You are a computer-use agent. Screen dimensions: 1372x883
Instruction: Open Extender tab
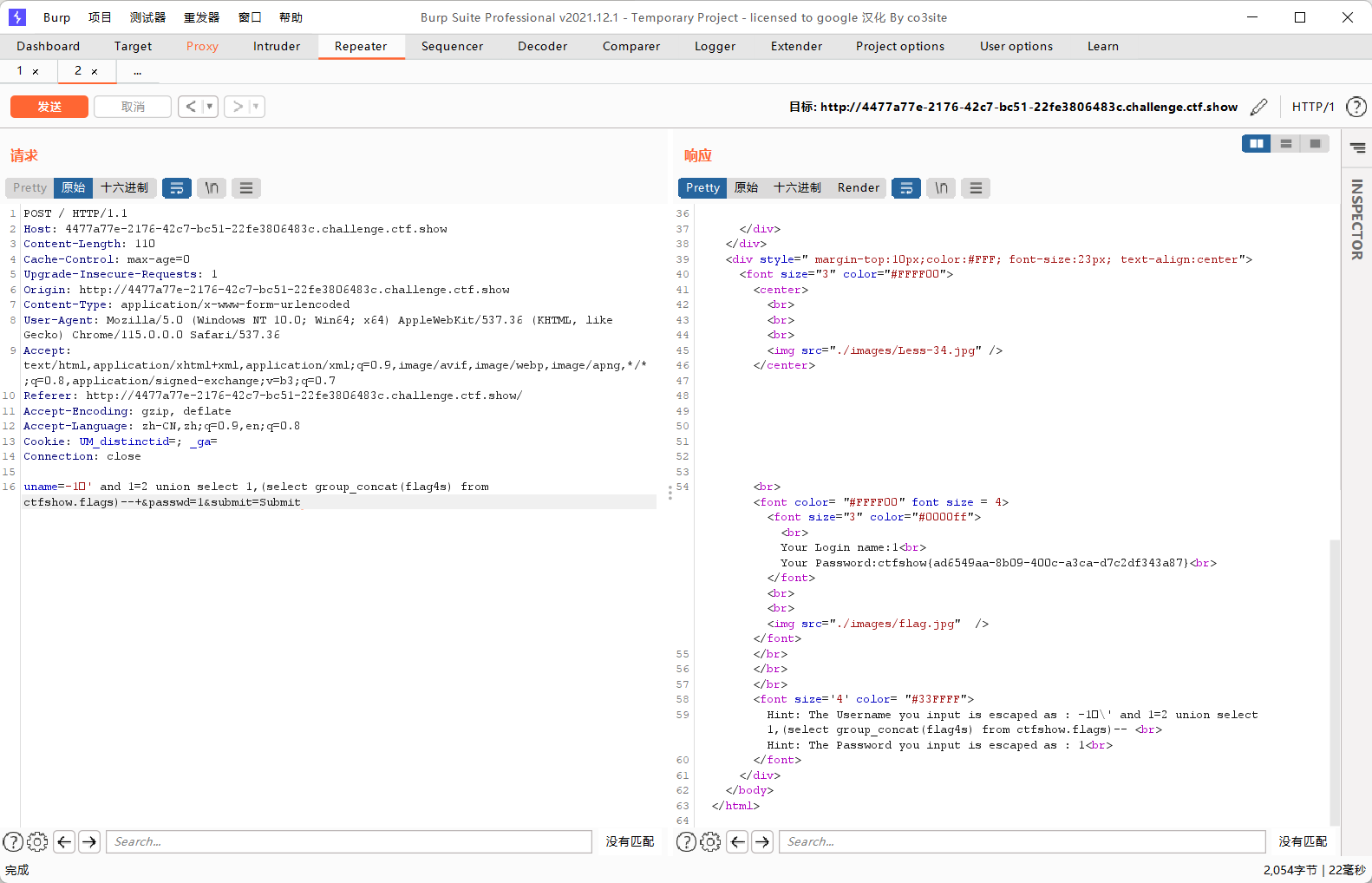coord(796,46)
